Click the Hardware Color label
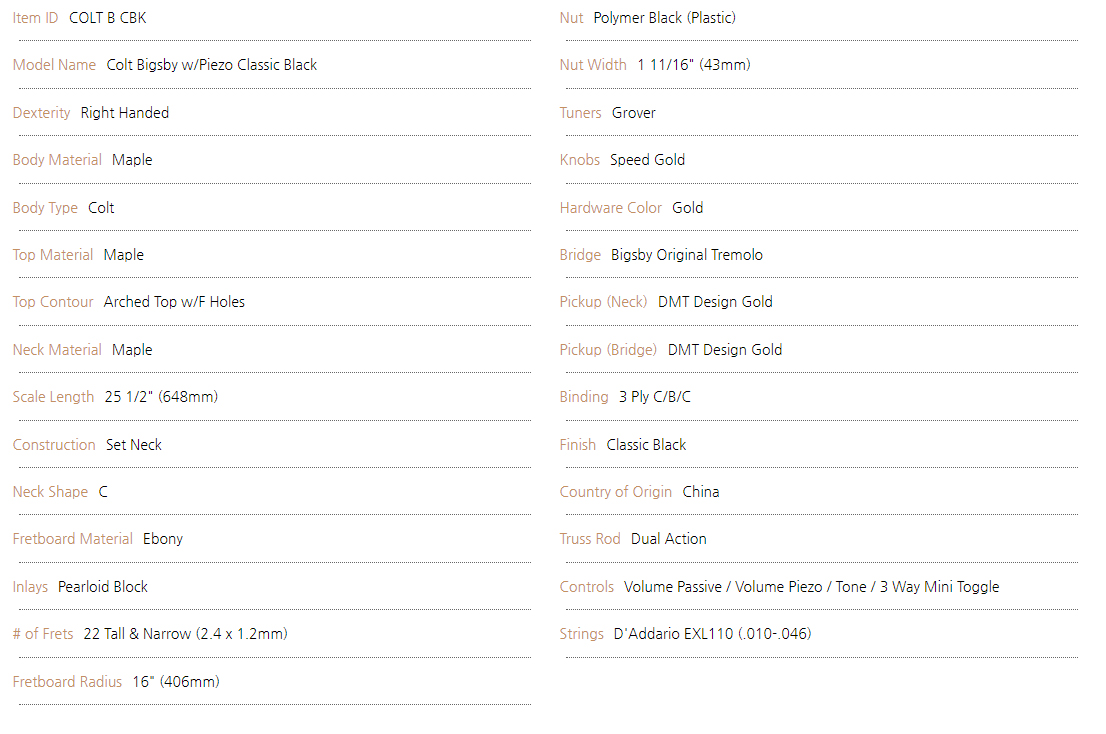Viewport: 1106px width, 734px height. [x=611, y=208]
